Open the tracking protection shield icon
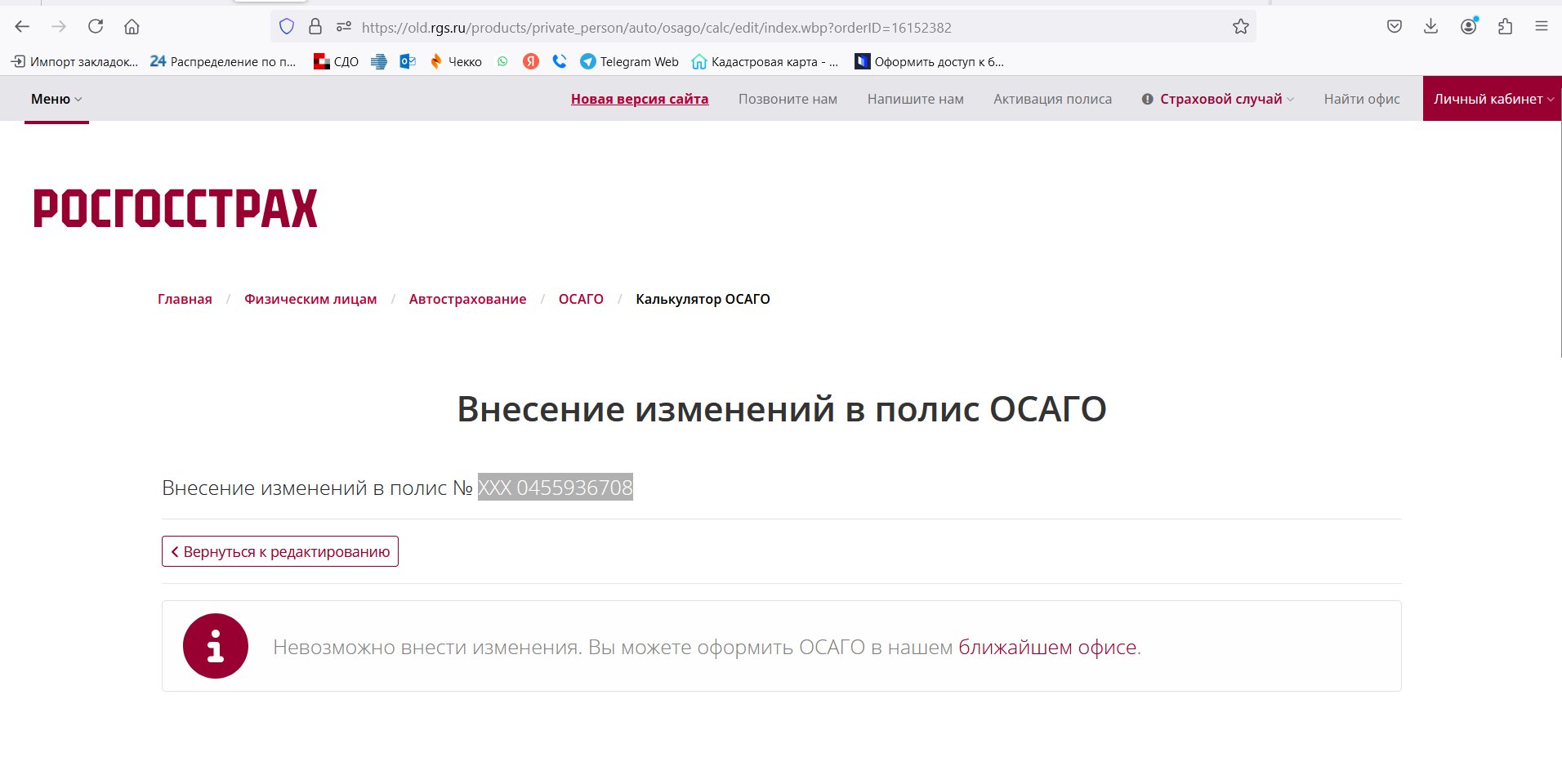1562x784 pixels. [x=287, y=27]
